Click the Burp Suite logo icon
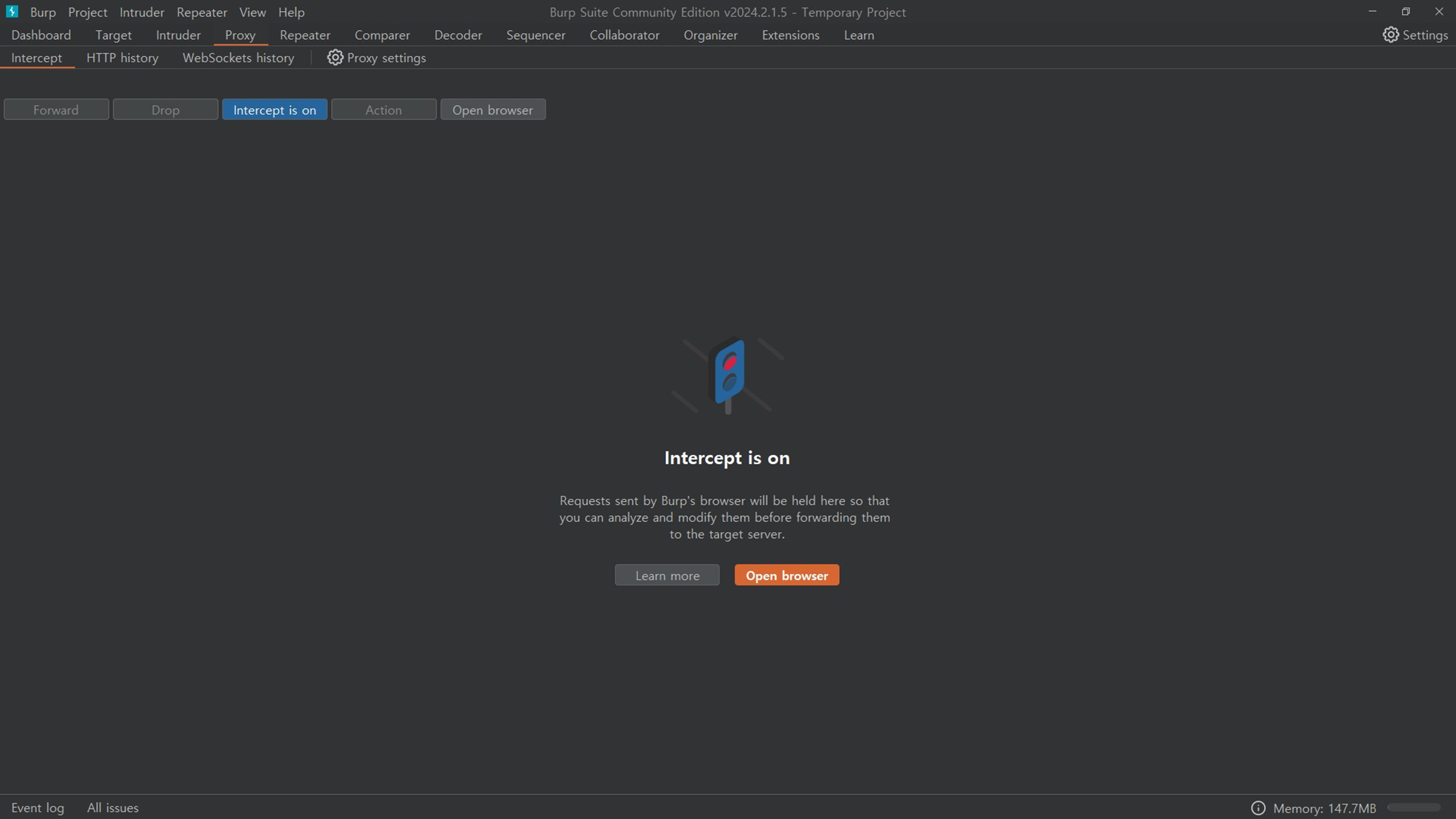Image resolution: width=1456 pixels, height=819 pixels. click(12, 11)
